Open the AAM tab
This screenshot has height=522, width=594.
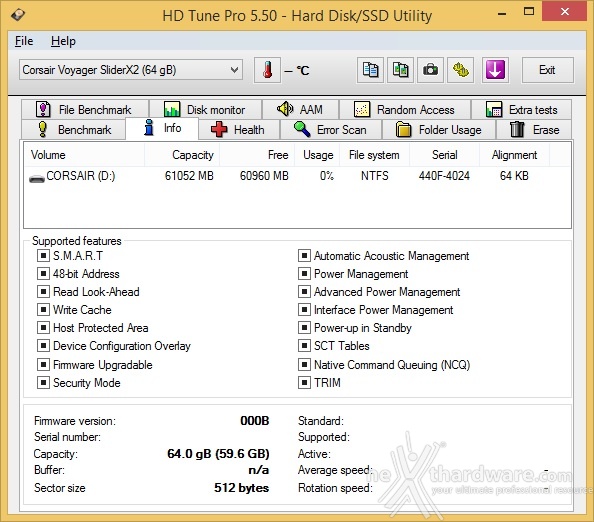pos(300,109)
